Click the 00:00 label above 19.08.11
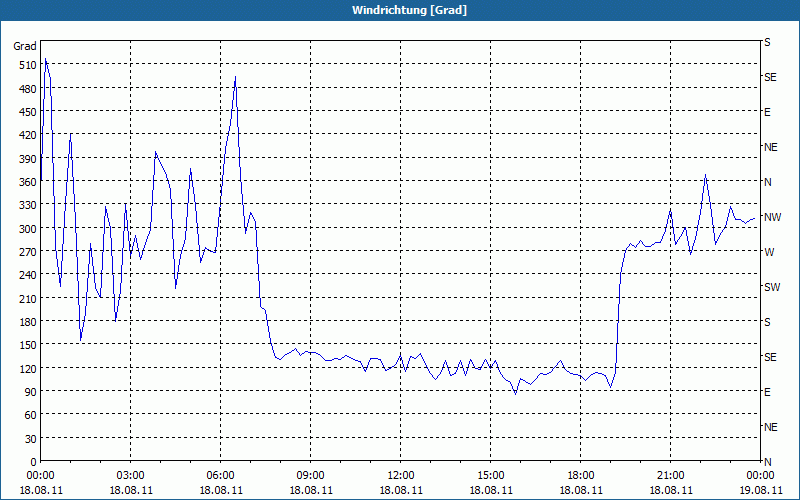The height and width of the screenshot is (500, 800). coord(760,476)
